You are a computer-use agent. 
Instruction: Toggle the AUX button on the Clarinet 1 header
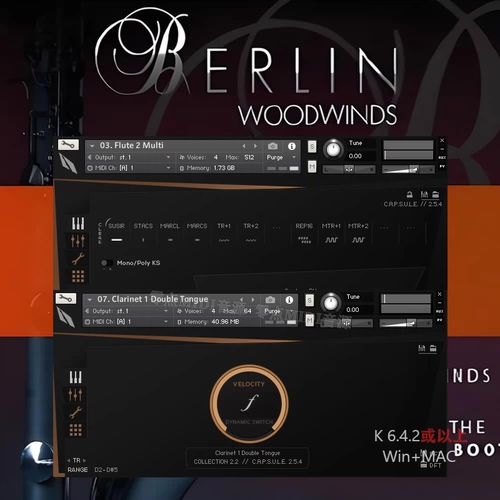(x=440, y=311)
